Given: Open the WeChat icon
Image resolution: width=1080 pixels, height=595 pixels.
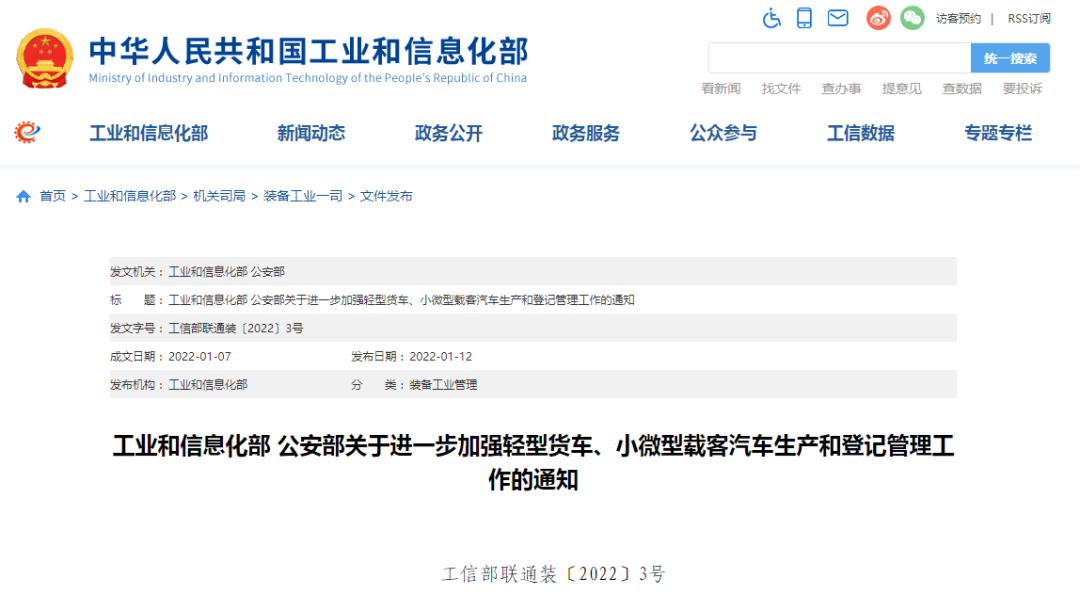Looking at the screenshot, I should (912, 18).
